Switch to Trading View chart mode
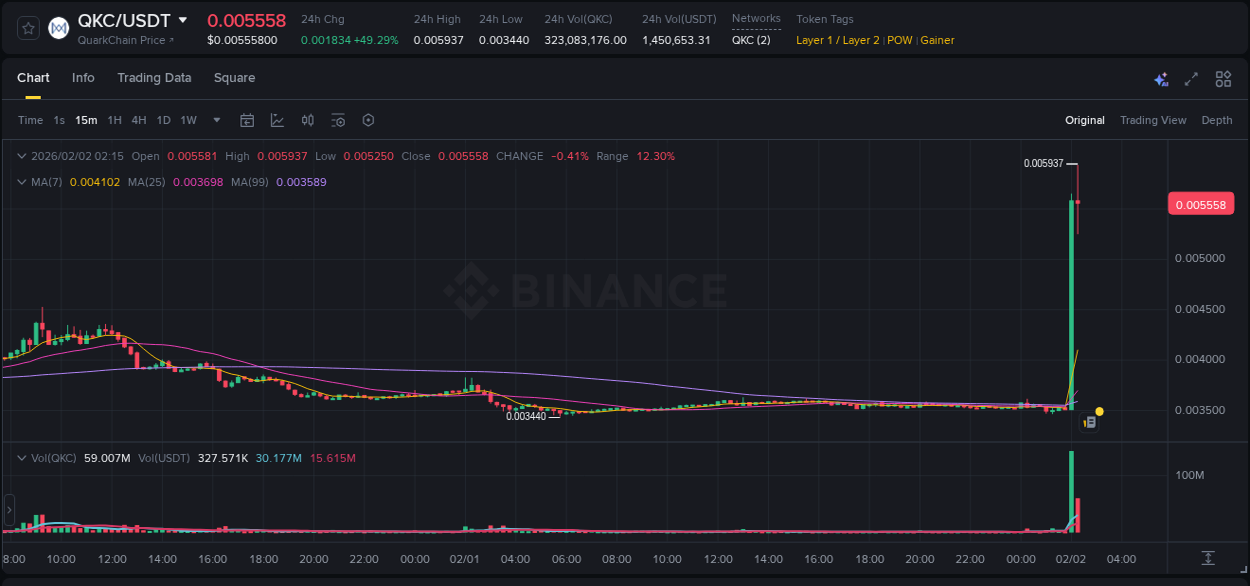The image size is (1250, 586). (1153, 119)
